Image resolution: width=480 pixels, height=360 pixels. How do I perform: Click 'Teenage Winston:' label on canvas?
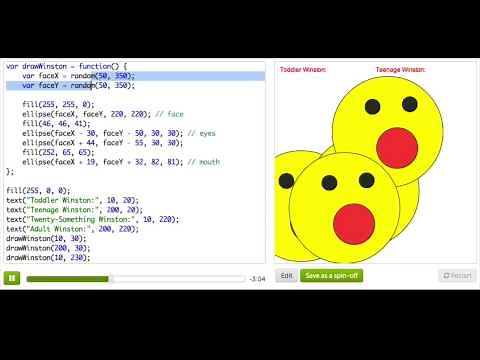click(401, 70)
